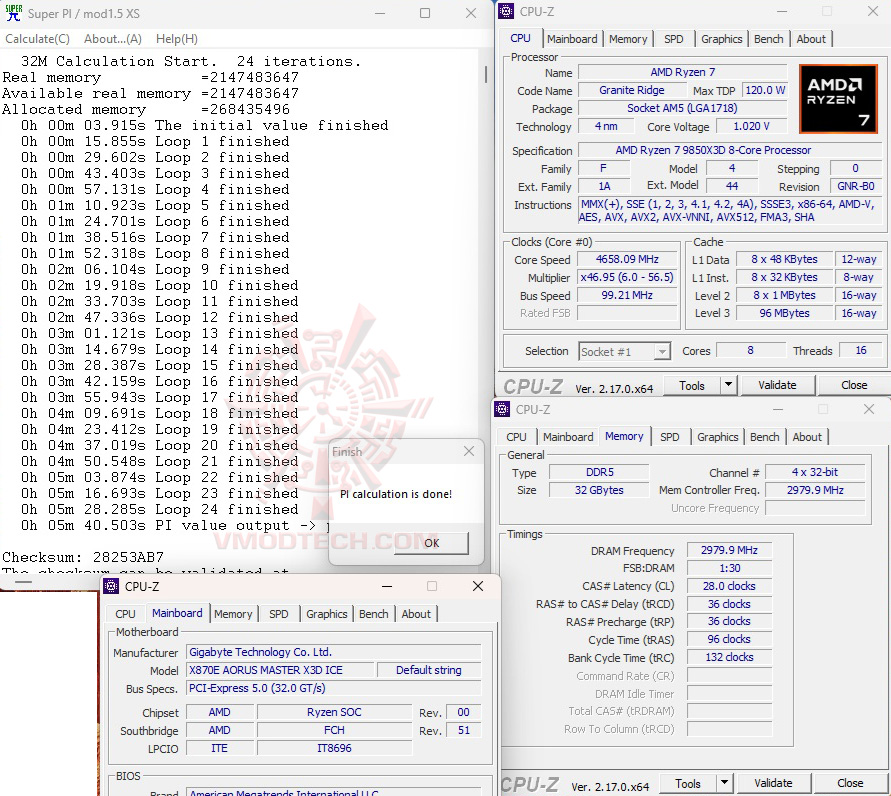Switch to SPD tab in Mainboard CPU-Z window

[x=278, y=614]
